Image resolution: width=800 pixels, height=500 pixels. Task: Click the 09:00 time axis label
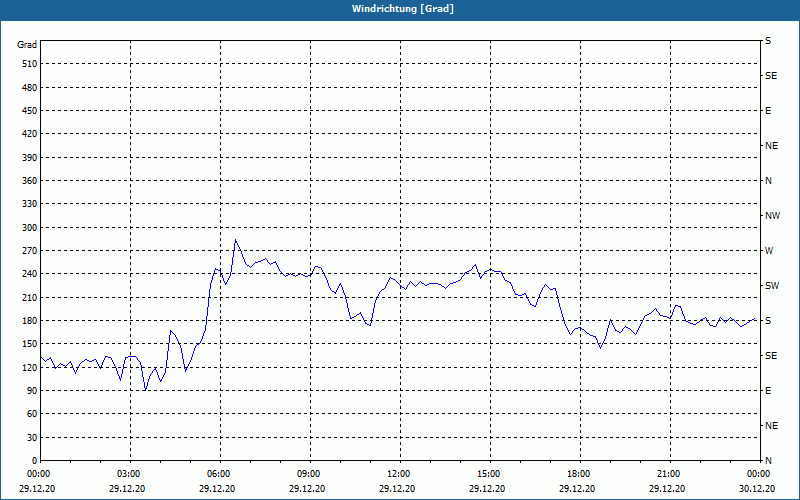pos(307,474)
